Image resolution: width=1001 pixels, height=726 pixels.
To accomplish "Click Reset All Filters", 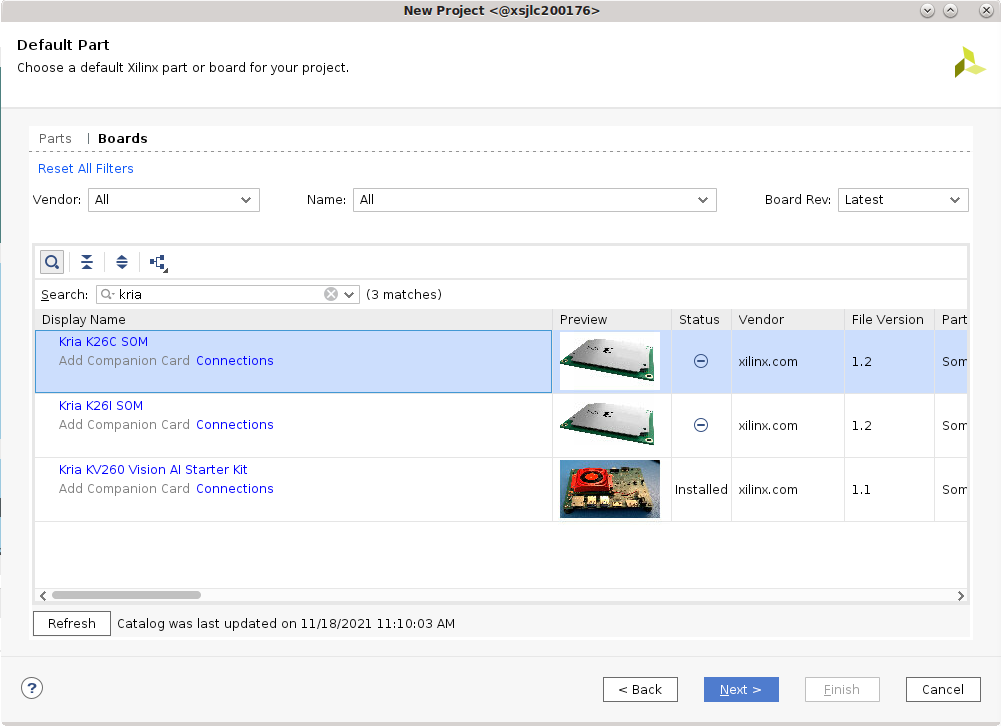I will pos(85,168).
